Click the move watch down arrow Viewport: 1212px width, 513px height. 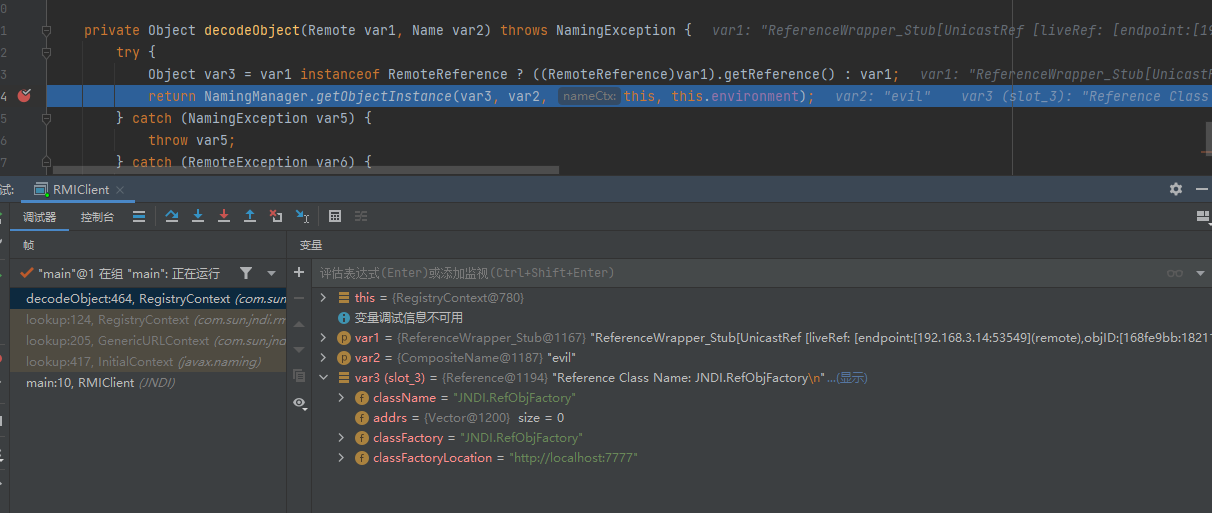pyautogui.click(x=299, y=350)
